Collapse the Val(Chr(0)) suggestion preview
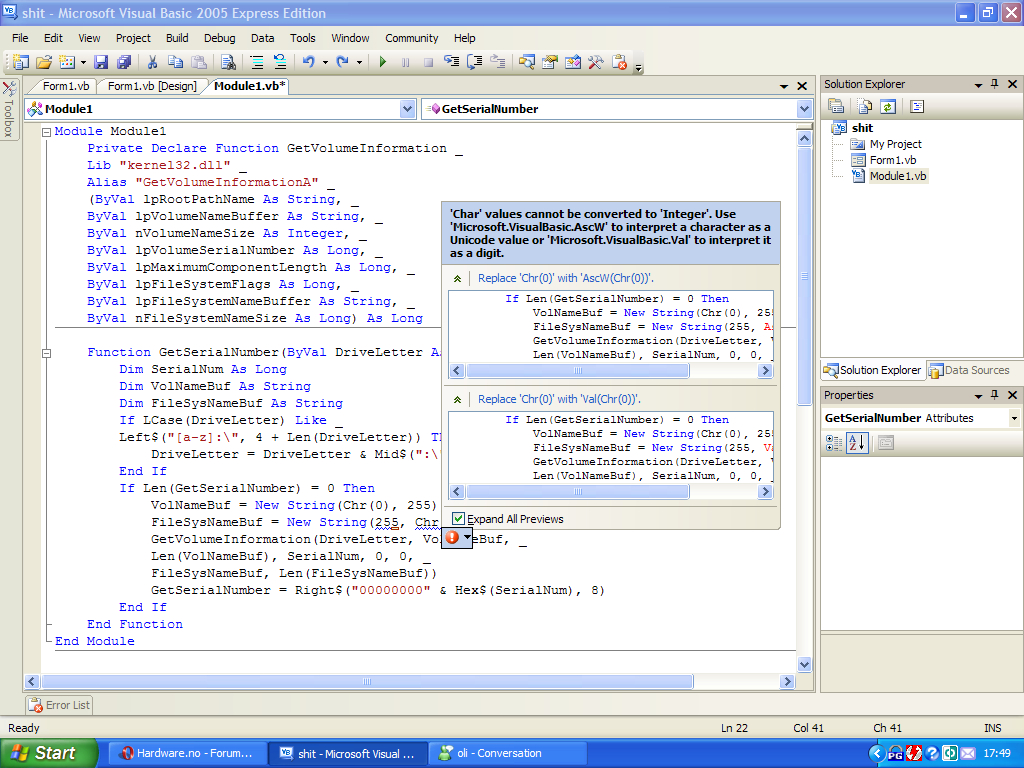The image size is (1024, 768). tap(457, 400)
